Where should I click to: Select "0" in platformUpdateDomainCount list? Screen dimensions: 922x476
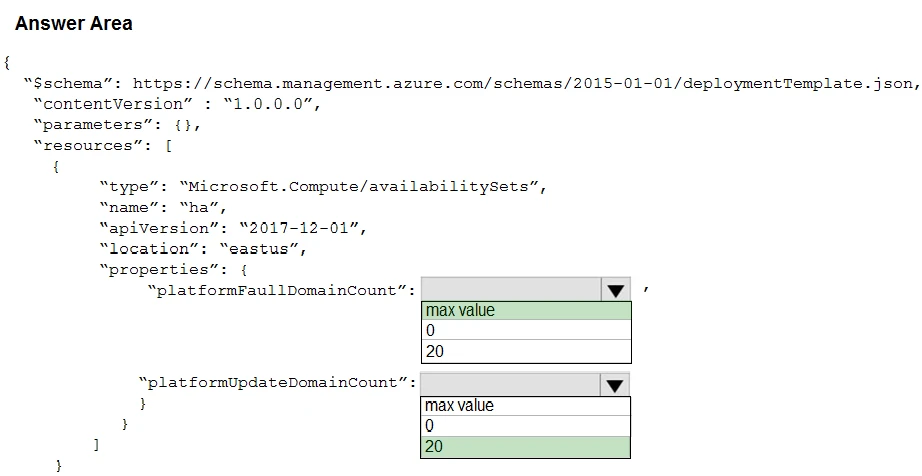(x=526, y=426)
